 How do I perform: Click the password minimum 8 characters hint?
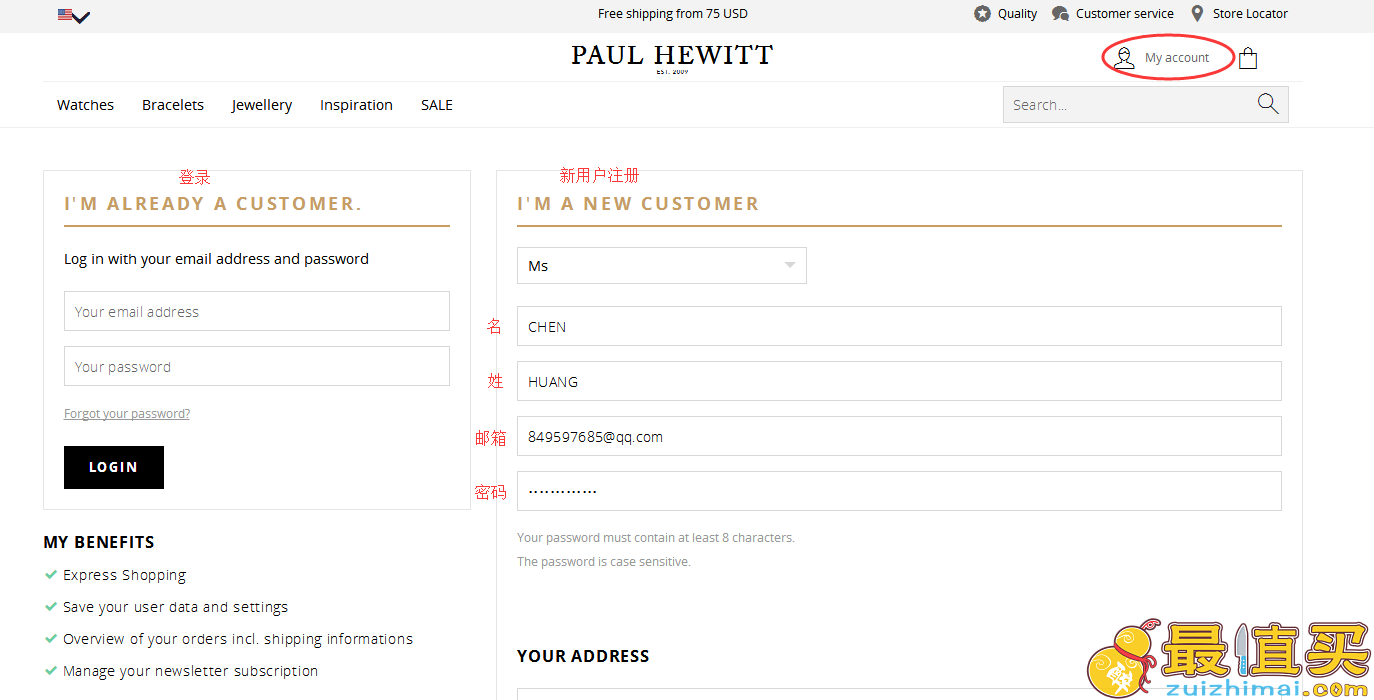[656, 538]
